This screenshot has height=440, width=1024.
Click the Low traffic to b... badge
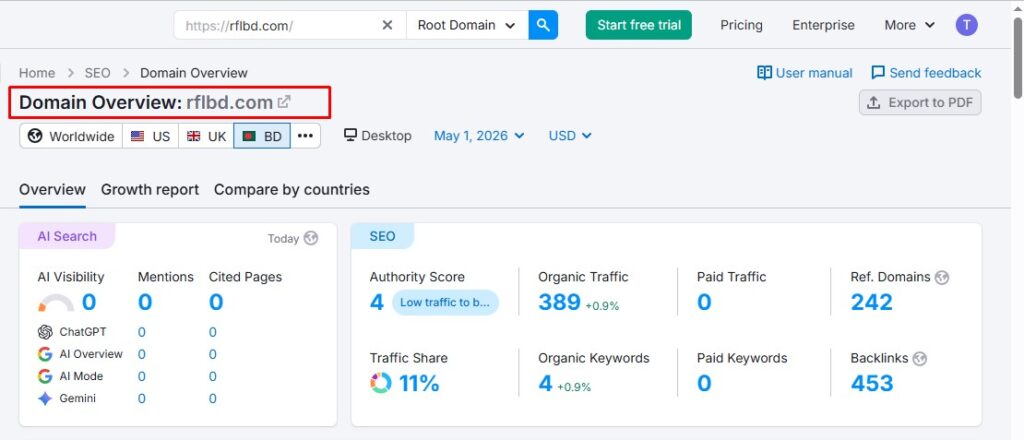(445, 302)
